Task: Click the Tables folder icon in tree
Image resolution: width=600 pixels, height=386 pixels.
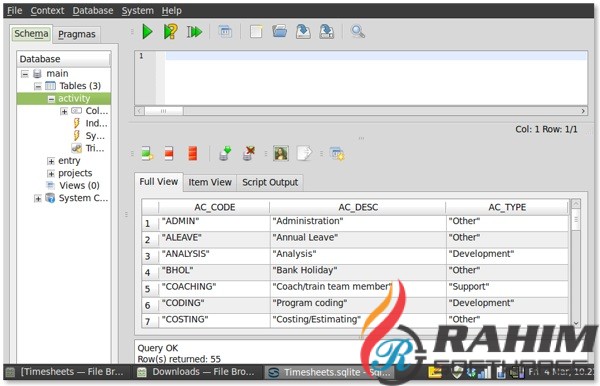Action: (x=51, y=86)
